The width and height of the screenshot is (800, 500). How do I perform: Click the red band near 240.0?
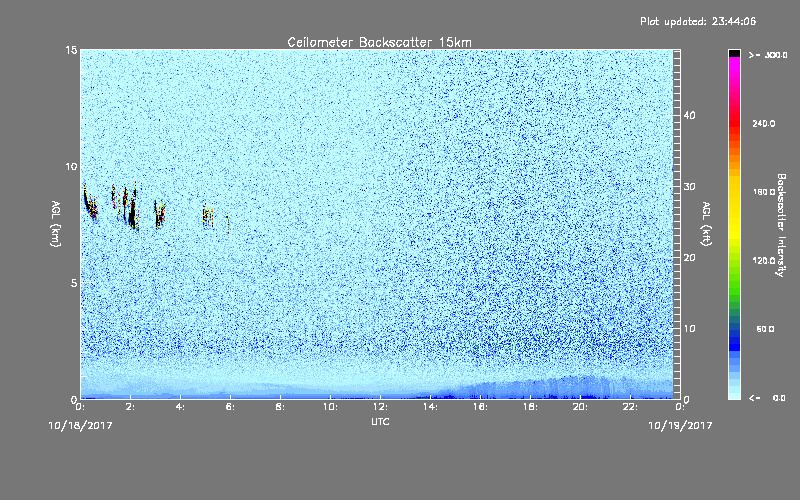point(734,124)
